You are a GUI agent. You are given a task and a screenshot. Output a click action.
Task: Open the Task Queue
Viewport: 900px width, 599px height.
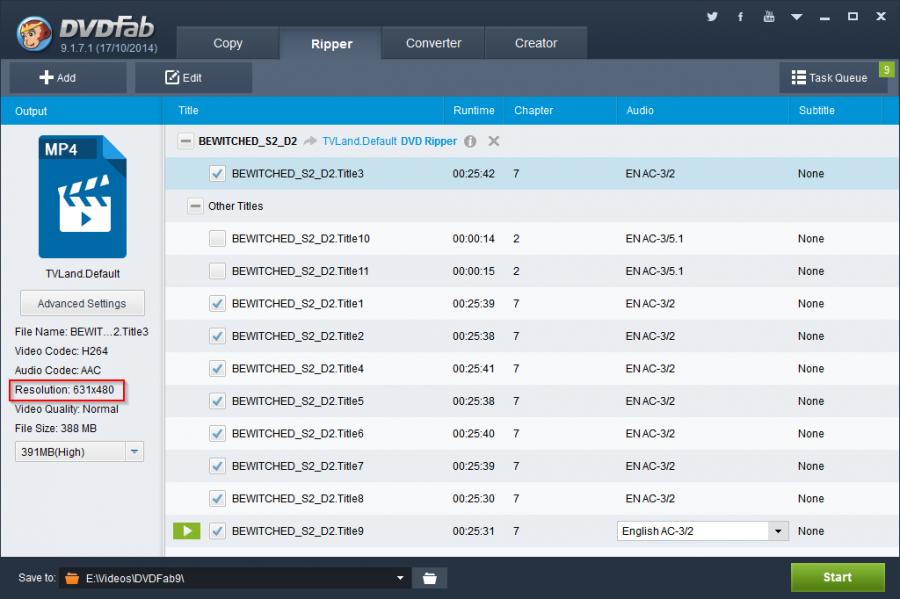point(829,77)
